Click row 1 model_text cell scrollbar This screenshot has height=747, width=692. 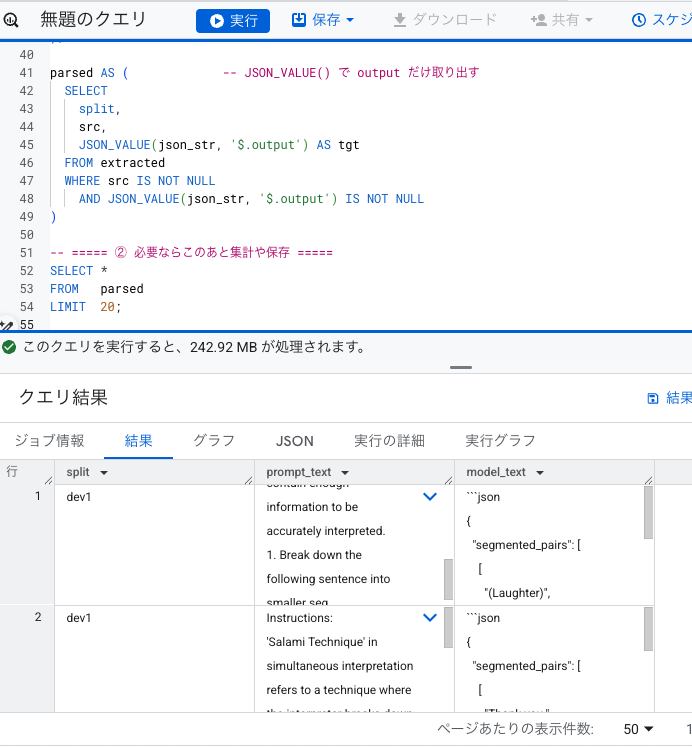648,512
